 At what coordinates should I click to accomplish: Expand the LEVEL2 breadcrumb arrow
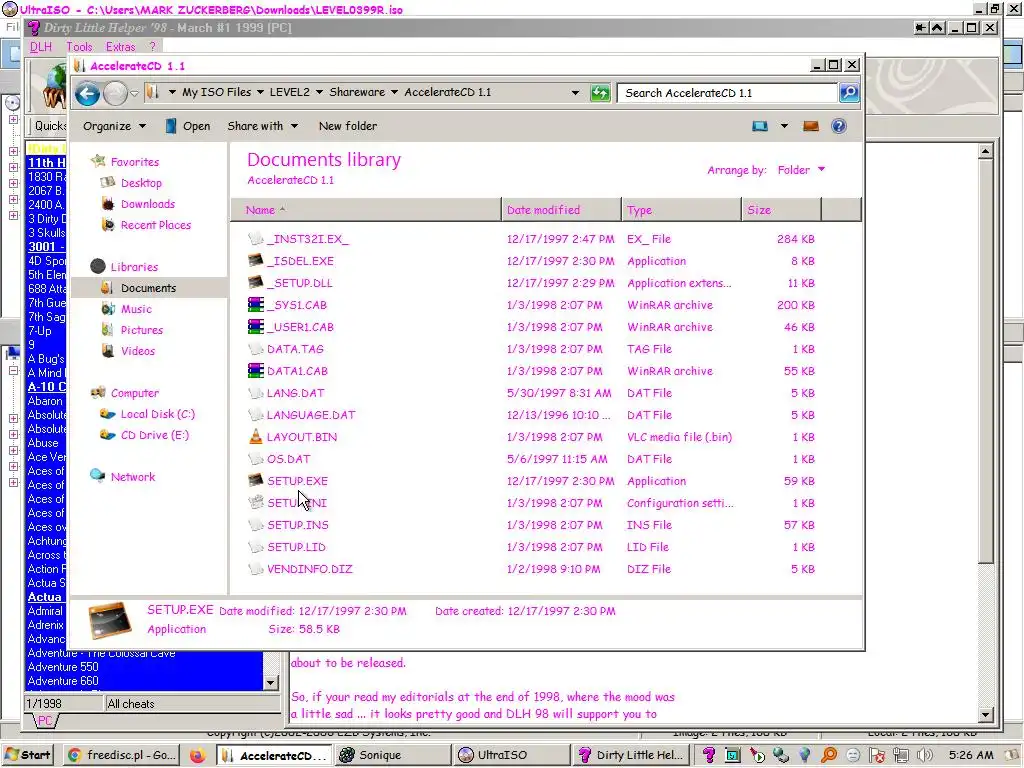tap(319, 92)
